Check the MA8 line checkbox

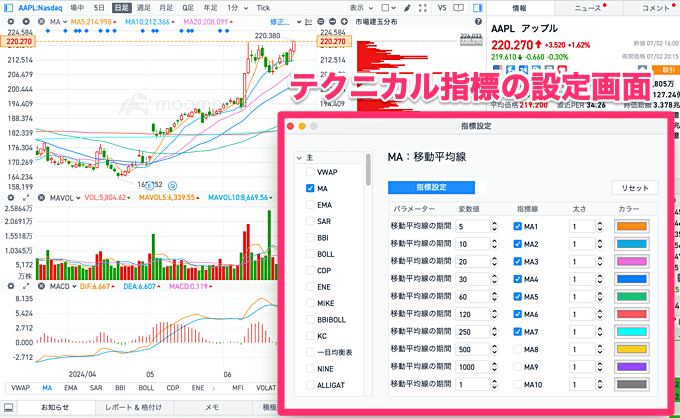517,349
